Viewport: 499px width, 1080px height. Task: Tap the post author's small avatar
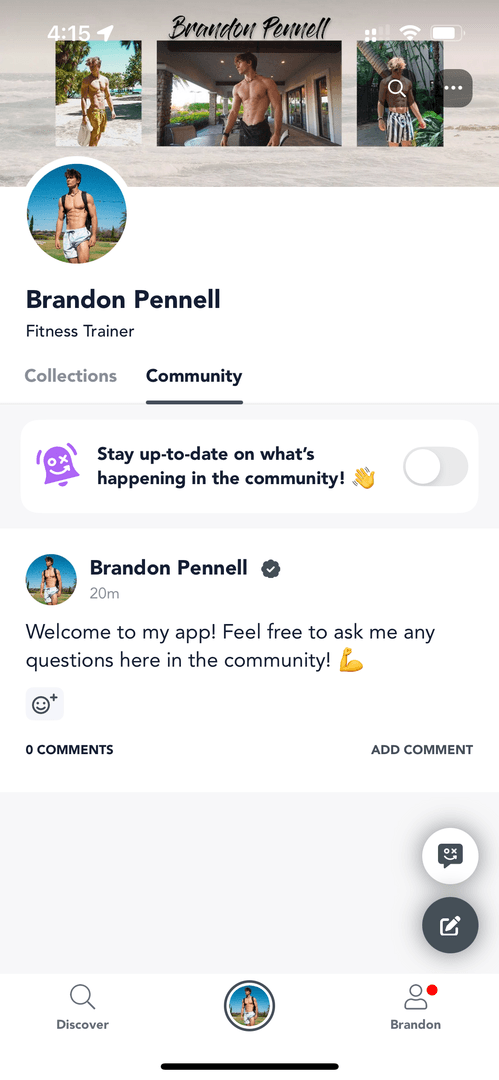point(51,580)
